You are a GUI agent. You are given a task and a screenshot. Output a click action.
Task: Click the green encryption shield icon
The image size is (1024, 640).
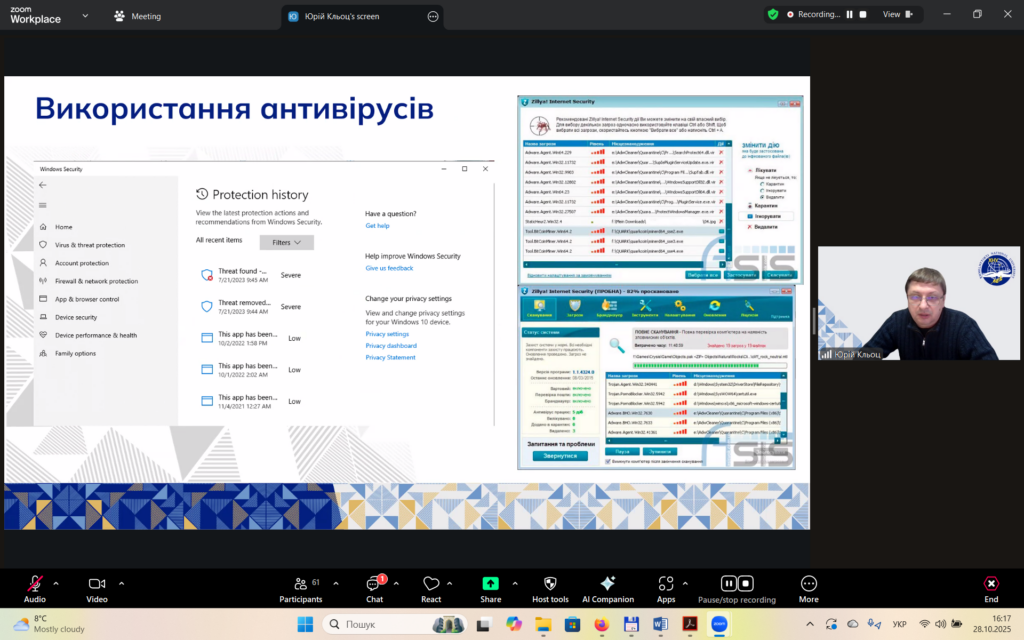pos(773,15)
